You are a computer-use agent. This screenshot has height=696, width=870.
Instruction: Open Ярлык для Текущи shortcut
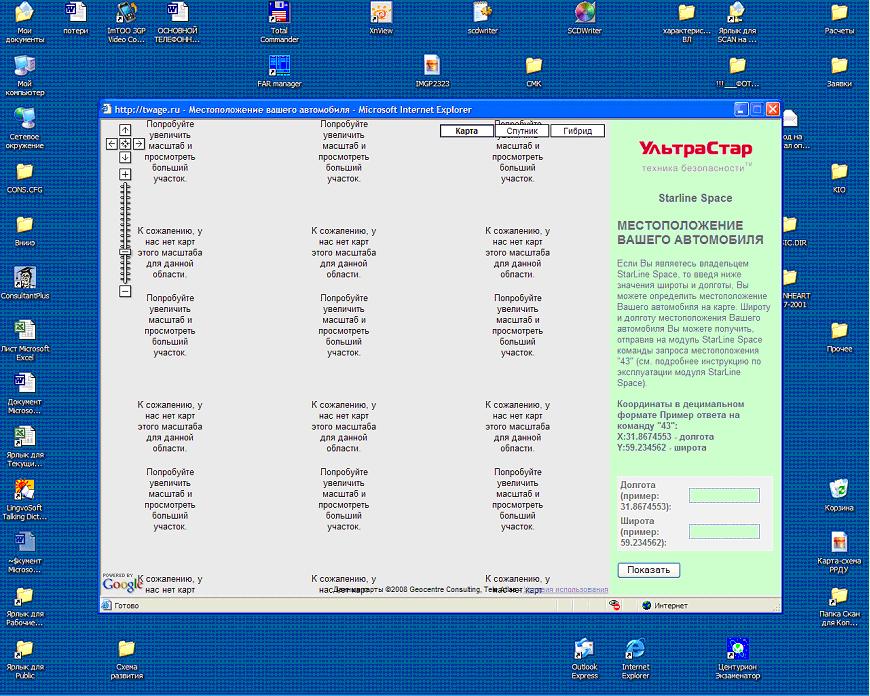[x=24, y=446]
